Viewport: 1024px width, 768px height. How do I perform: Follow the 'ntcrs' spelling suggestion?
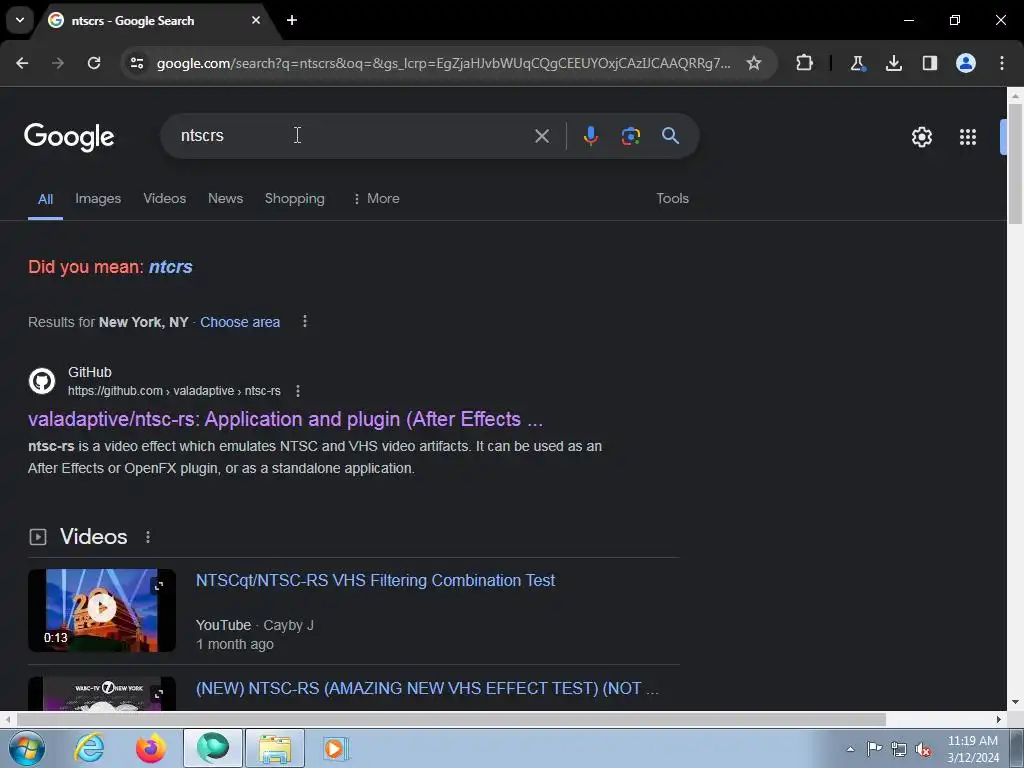(170, 267)
